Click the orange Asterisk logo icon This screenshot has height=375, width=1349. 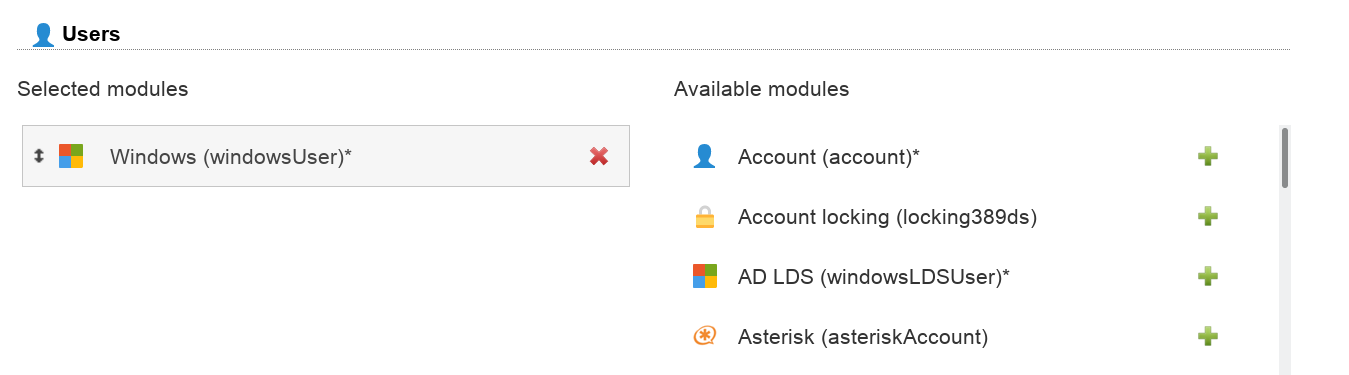pos(705,336)
